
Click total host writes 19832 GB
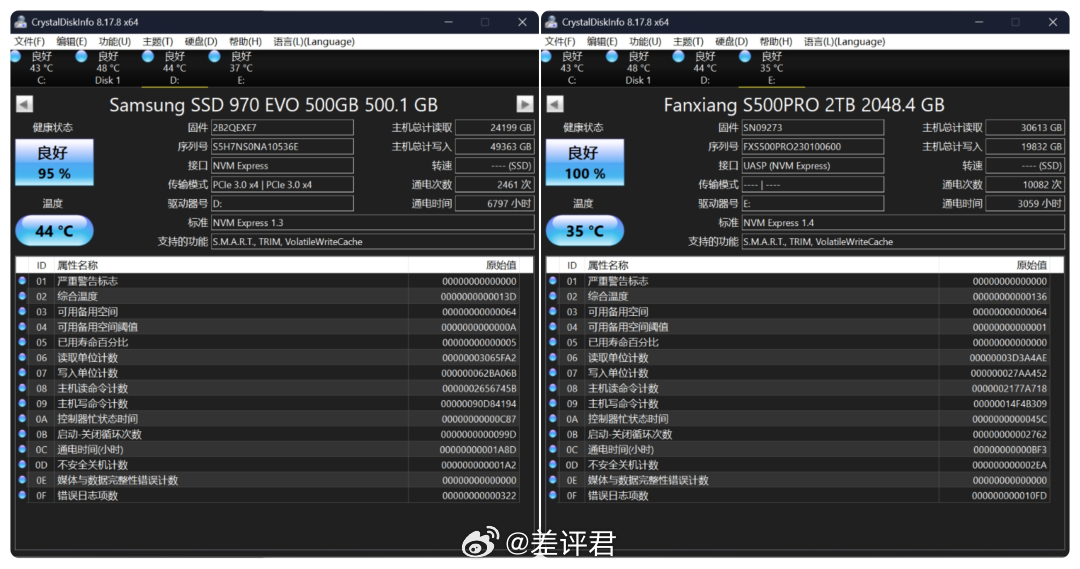coord(1025,147)
